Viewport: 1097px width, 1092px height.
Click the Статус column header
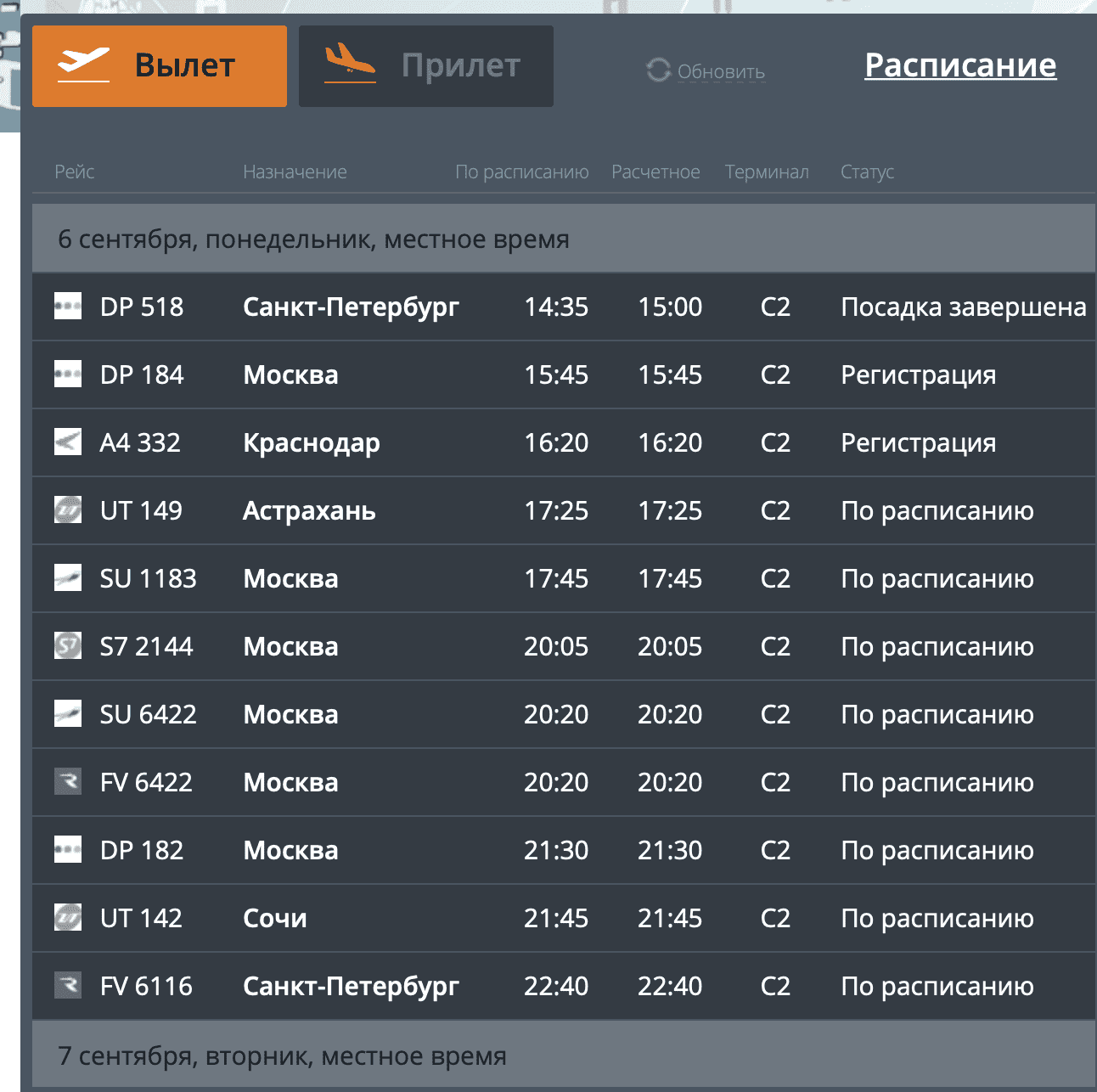[x=867, y=172]
